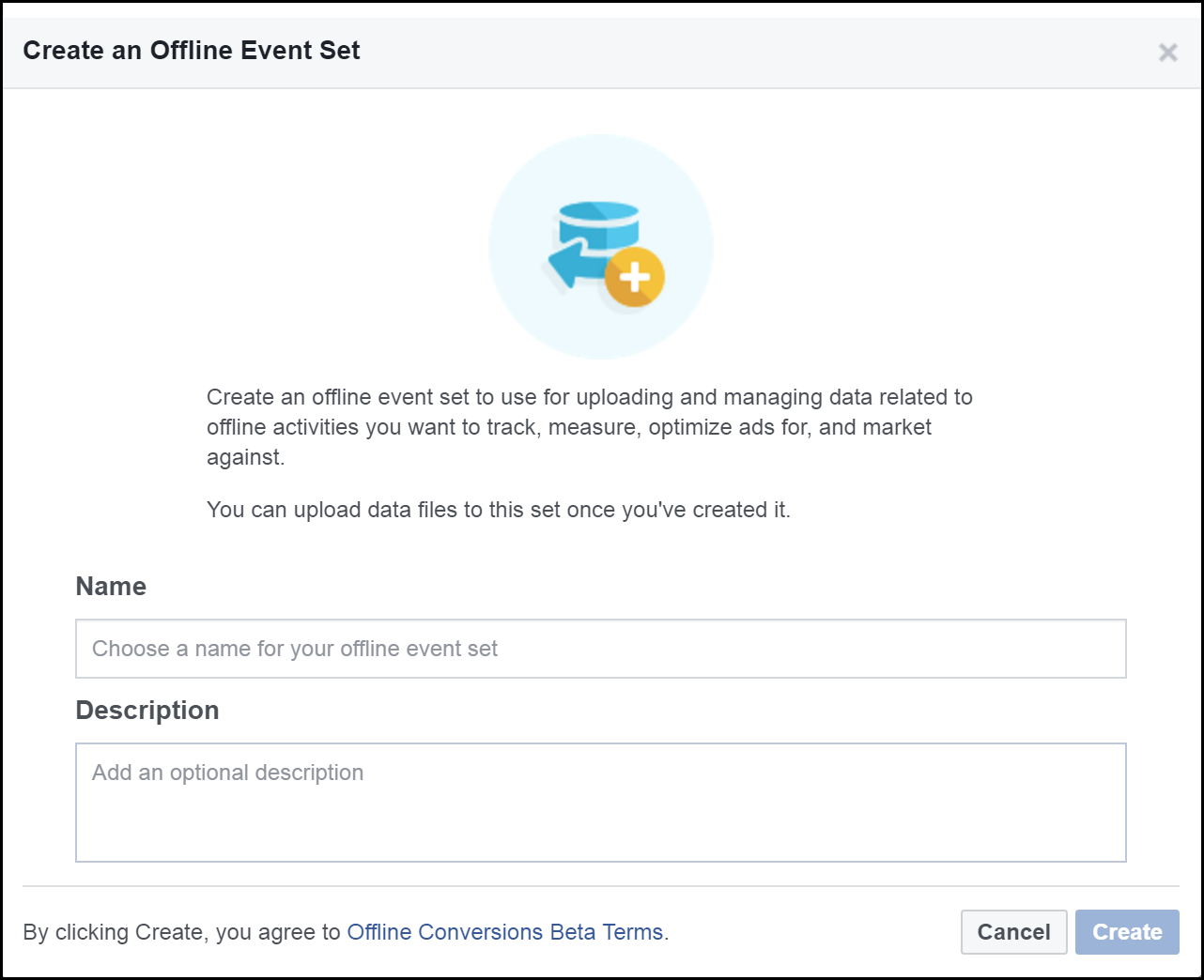Screen dimensions: 1204x980
Task: Click the Name input field
Action: click(x=600, y=648)
